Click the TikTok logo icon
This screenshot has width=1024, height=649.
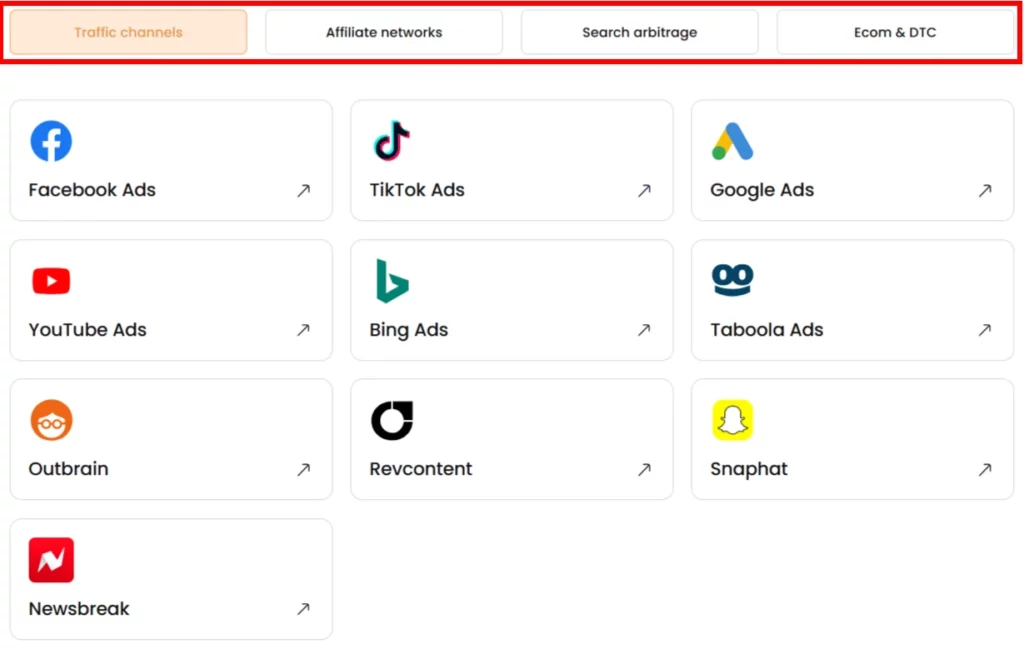pyautogui.click(x=390, y=140)
